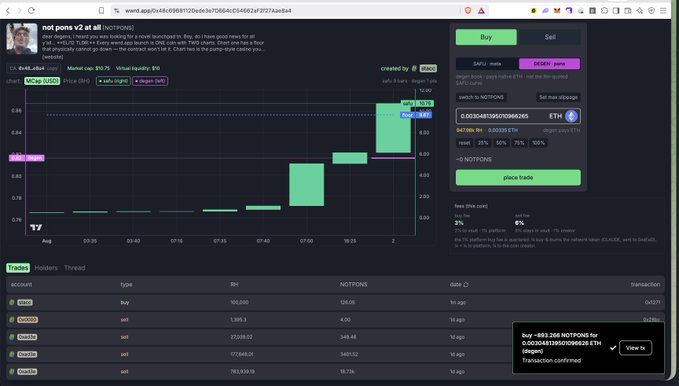
Task: Open the Brave Wallet icon in toolbar
Action: pyautogui.click(x=627, y=10)
